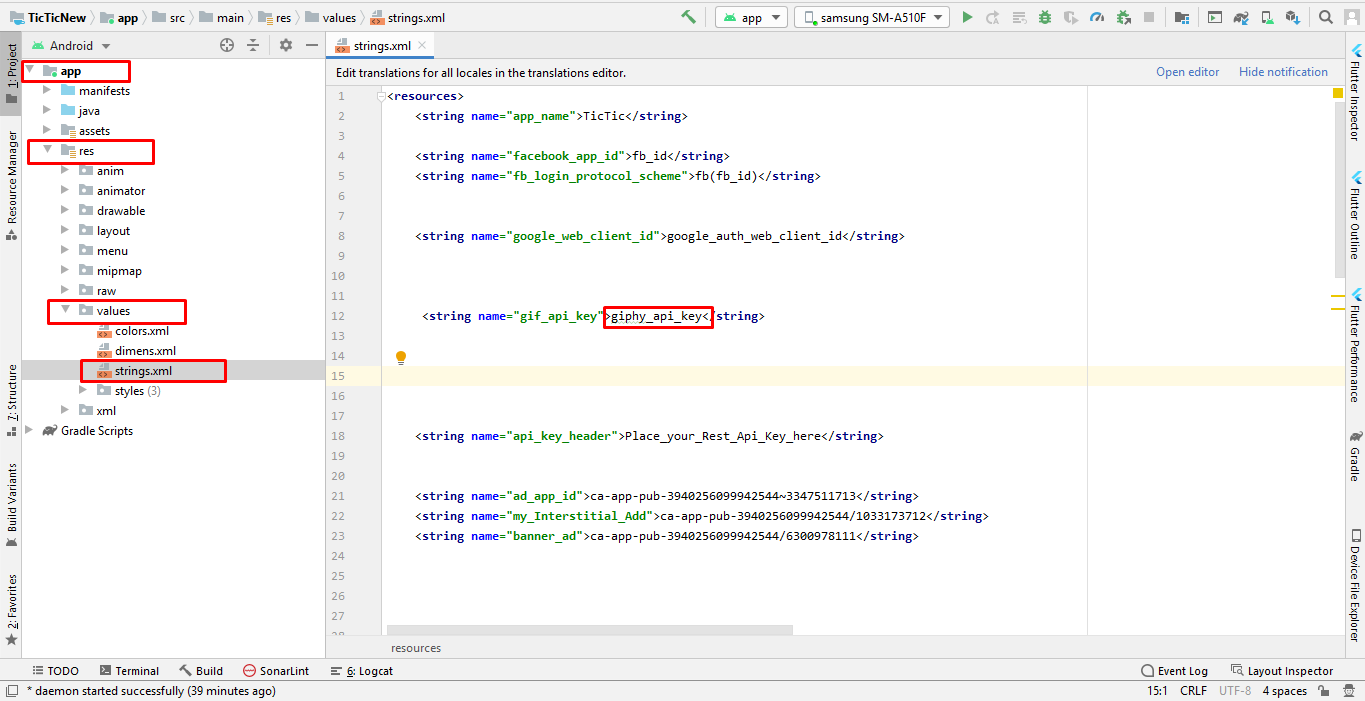Expand the Gradle Scripts tree node
Image resolution: width=1365 pixels, height=701 pixels.
coord(29,431)
